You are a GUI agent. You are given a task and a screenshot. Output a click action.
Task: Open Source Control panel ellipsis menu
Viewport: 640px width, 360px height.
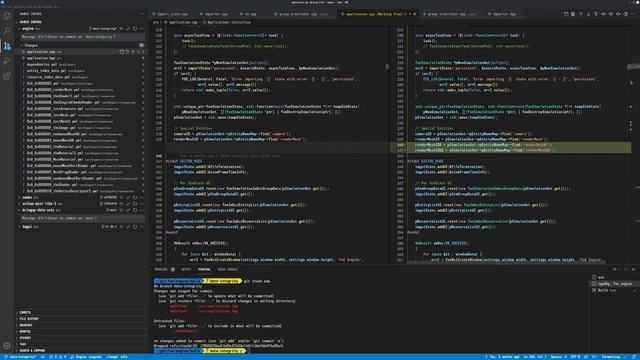[x=142, y=14]
